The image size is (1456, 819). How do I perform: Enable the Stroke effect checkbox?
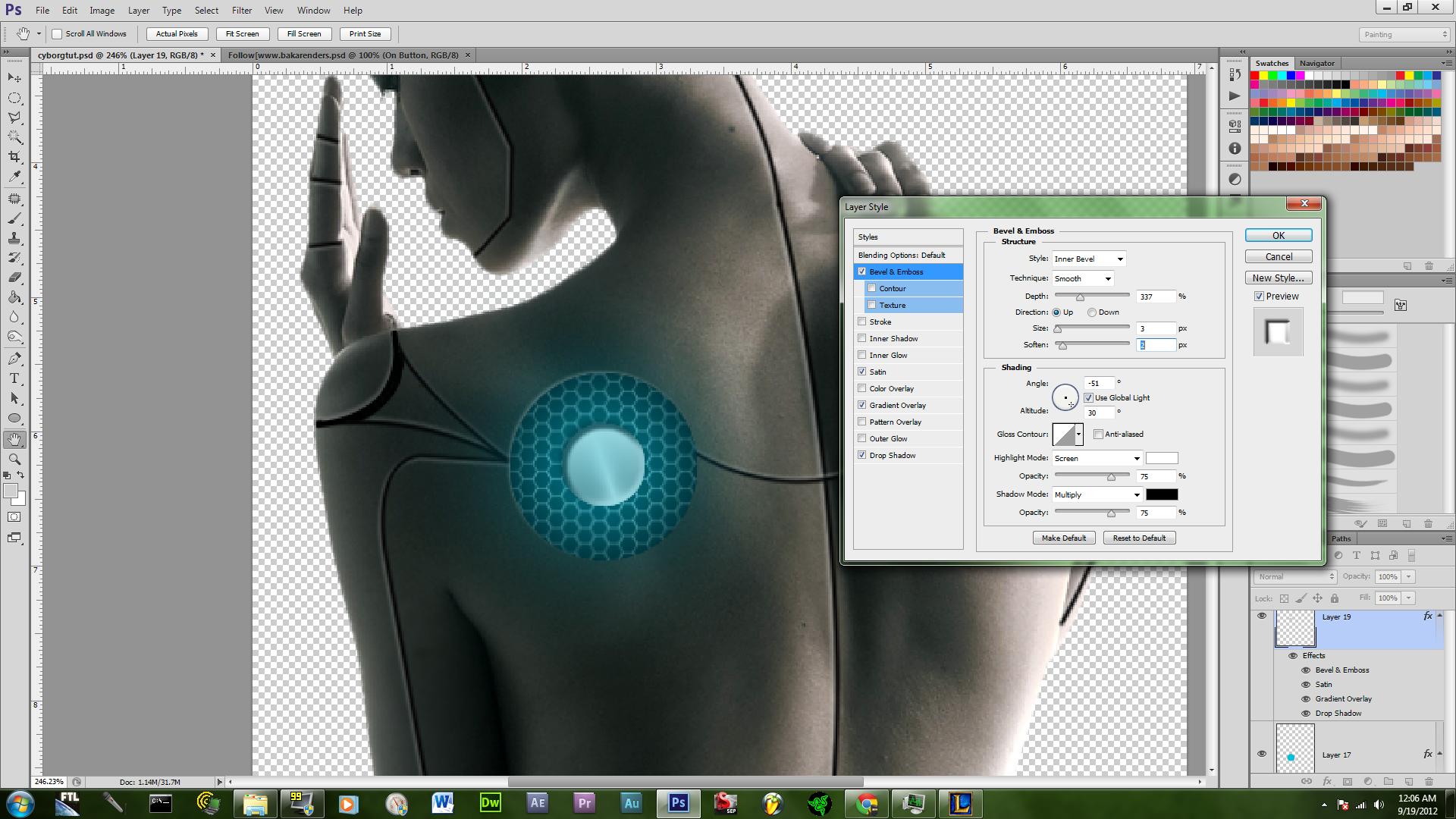[x=861, y=322]
